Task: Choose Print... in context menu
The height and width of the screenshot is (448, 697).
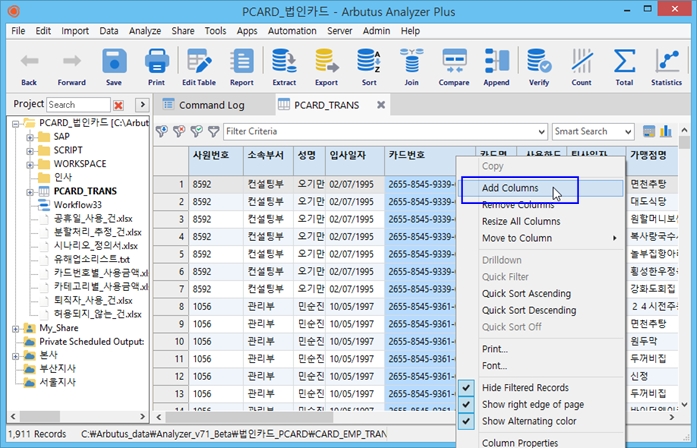Action: (x=541, y=349)
